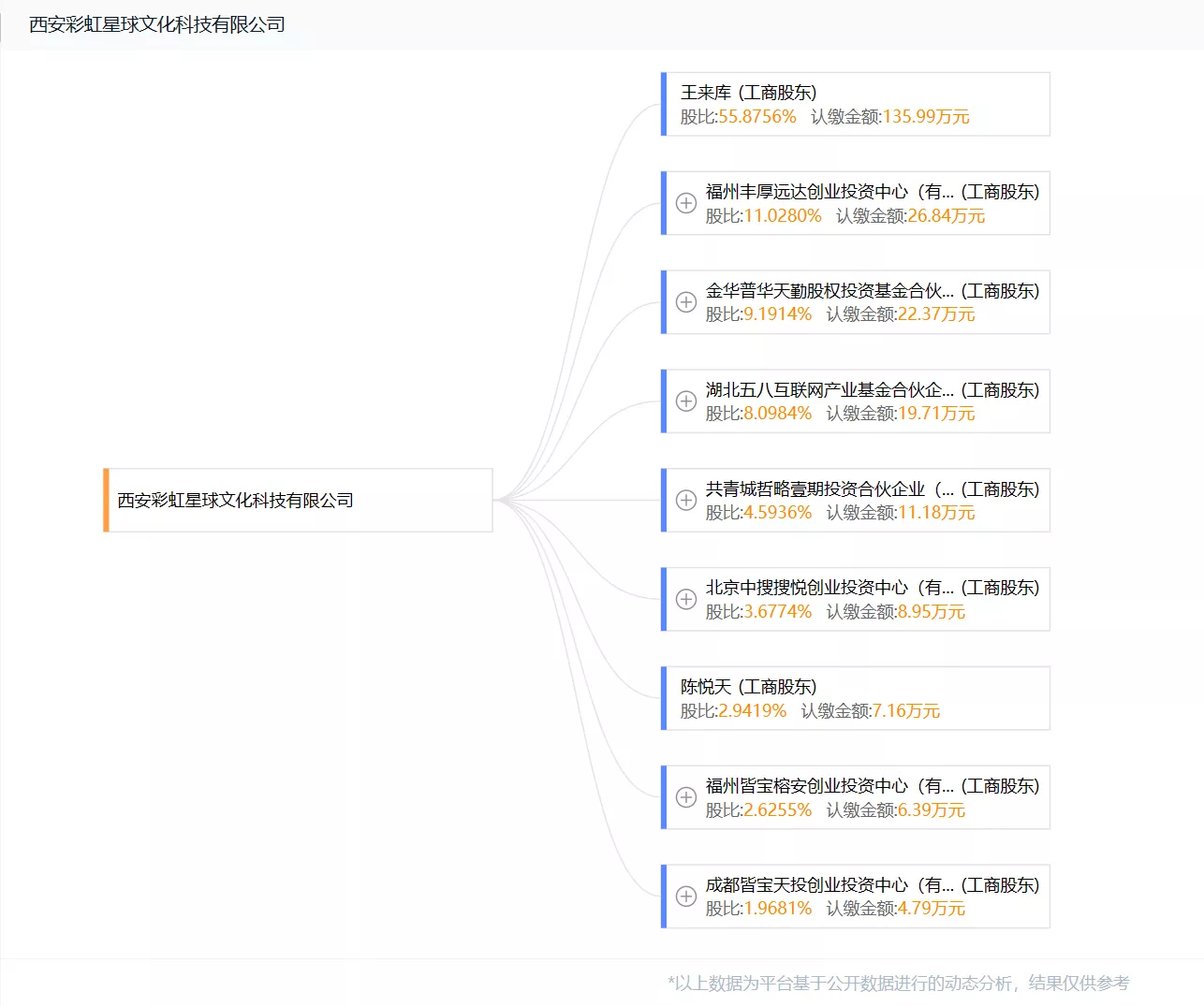Image resolution: width=1204 pixels, height=1006 pixels.
Task: Click the disclaimer note 以上数据为平台基于公开数据
Action: tap(899, 983)
